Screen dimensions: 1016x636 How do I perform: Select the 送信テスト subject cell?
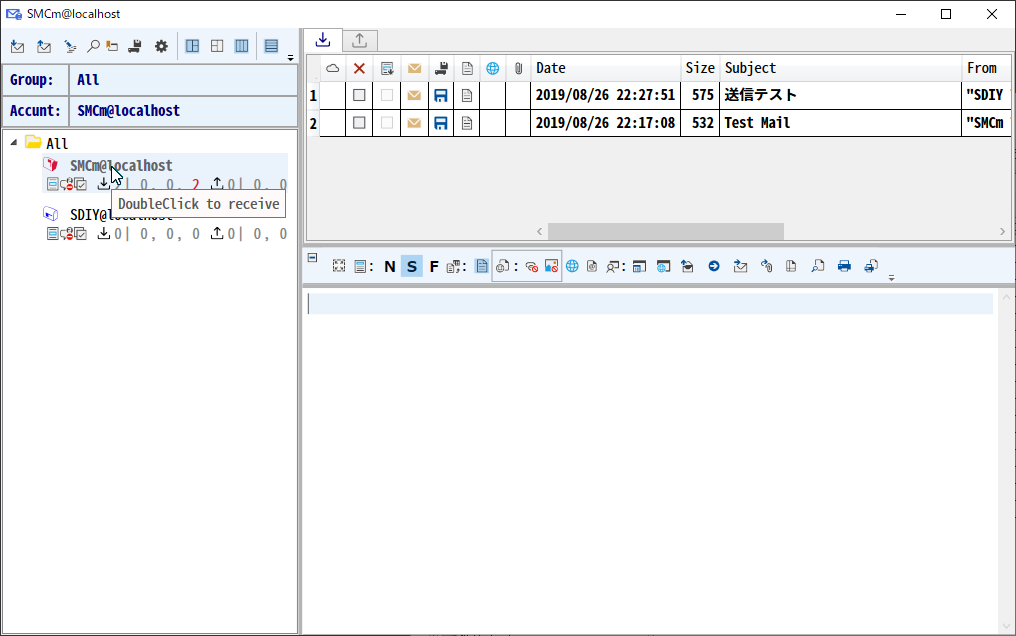coord(840,95)
